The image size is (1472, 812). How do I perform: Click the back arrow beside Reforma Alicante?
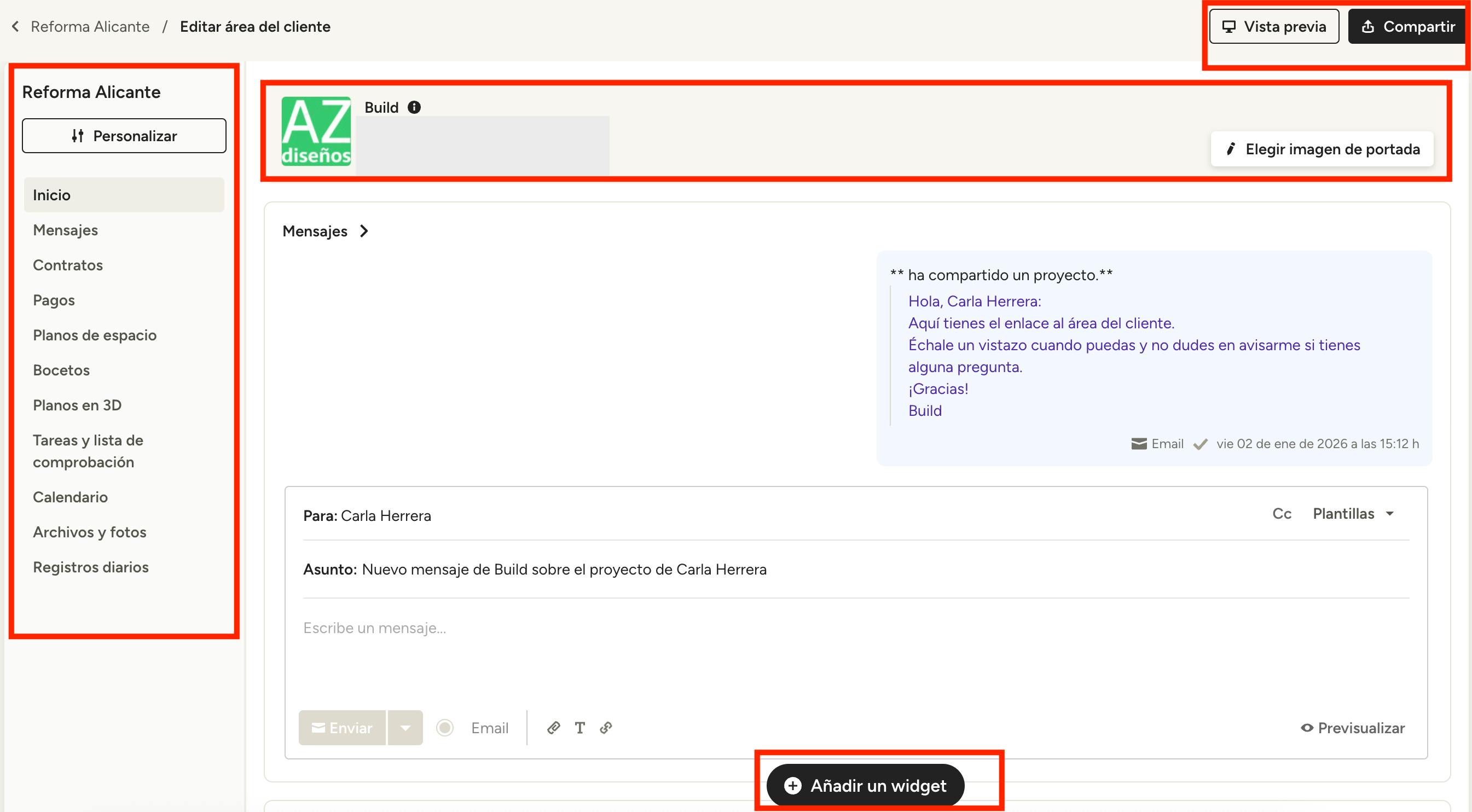(15, 26)
